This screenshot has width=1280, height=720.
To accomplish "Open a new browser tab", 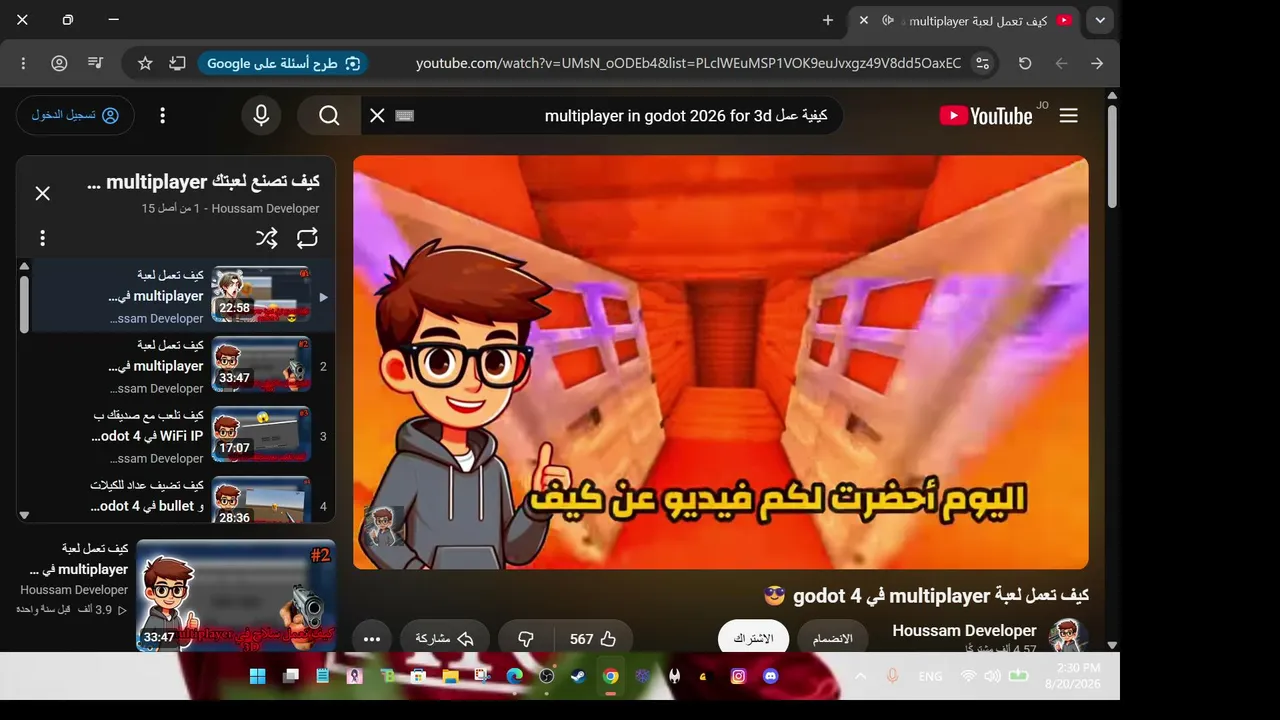I will (x=828, y=20).
